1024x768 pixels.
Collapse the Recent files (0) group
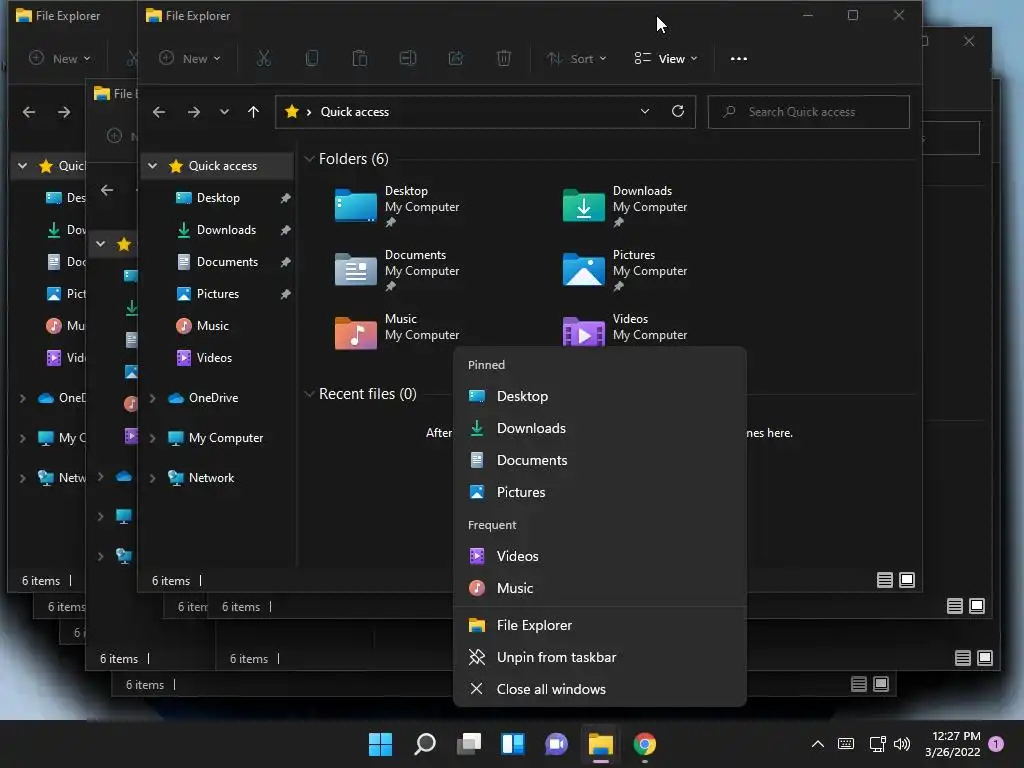[310, 394]
